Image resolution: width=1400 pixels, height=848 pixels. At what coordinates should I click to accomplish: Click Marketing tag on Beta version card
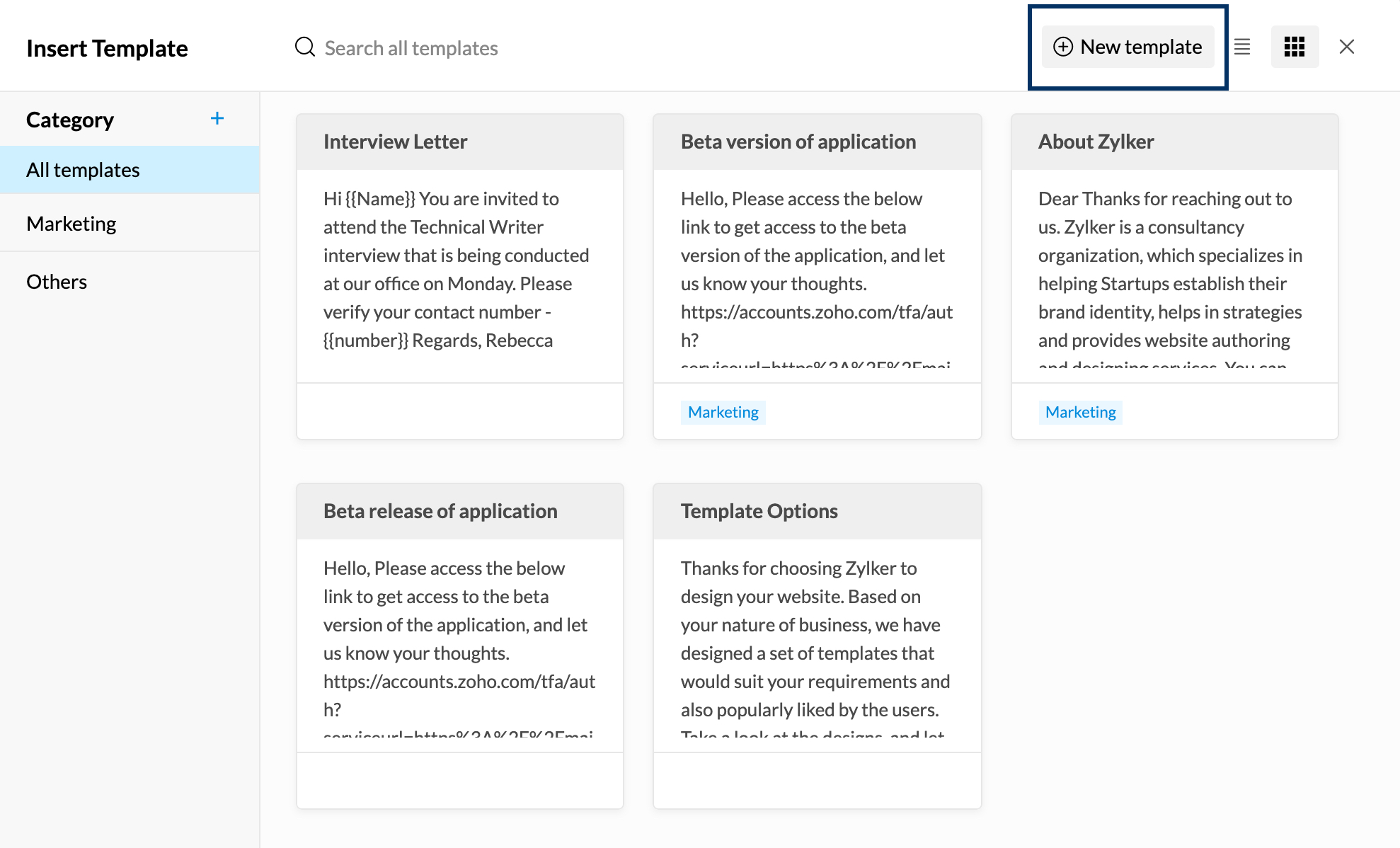tap(723, 412)
